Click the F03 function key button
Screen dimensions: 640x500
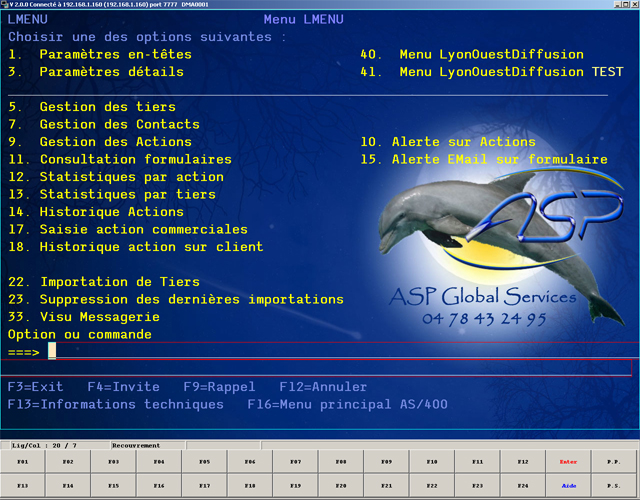click(x=113, y=462)
